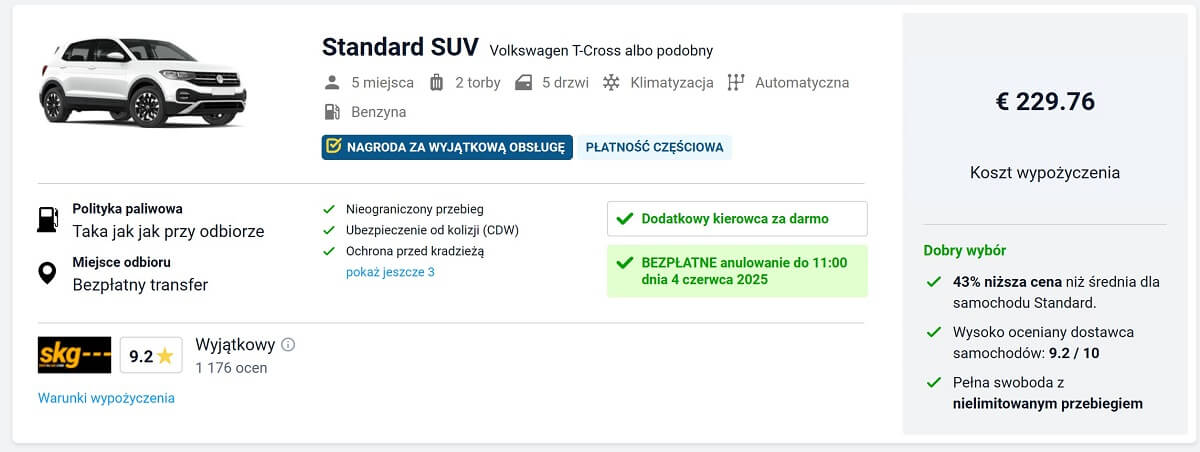Click the Nagroda za wyjątkową obsługę badge
Image resolution: width=1200 pixels, height=452 pixels.
(x=447, y=147)
